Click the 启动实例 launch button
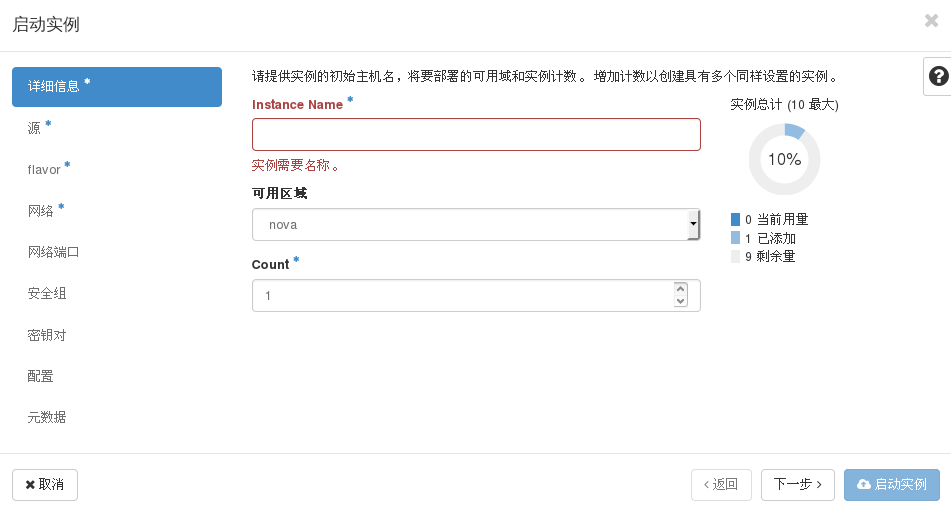The image size is (951, 514). (x=892, y=485)
